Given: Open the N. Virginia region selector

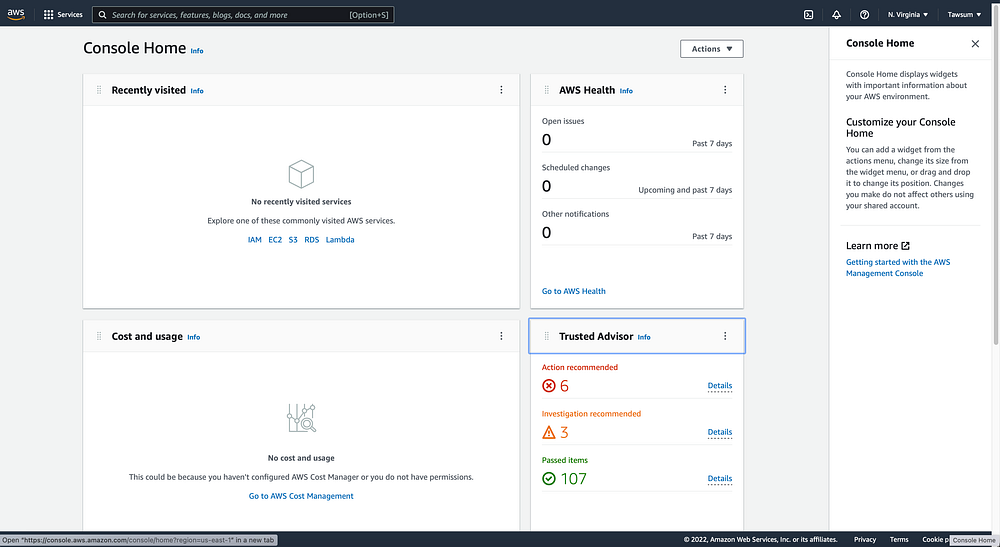Looking at the screenshot, I should tap(908, 14).
